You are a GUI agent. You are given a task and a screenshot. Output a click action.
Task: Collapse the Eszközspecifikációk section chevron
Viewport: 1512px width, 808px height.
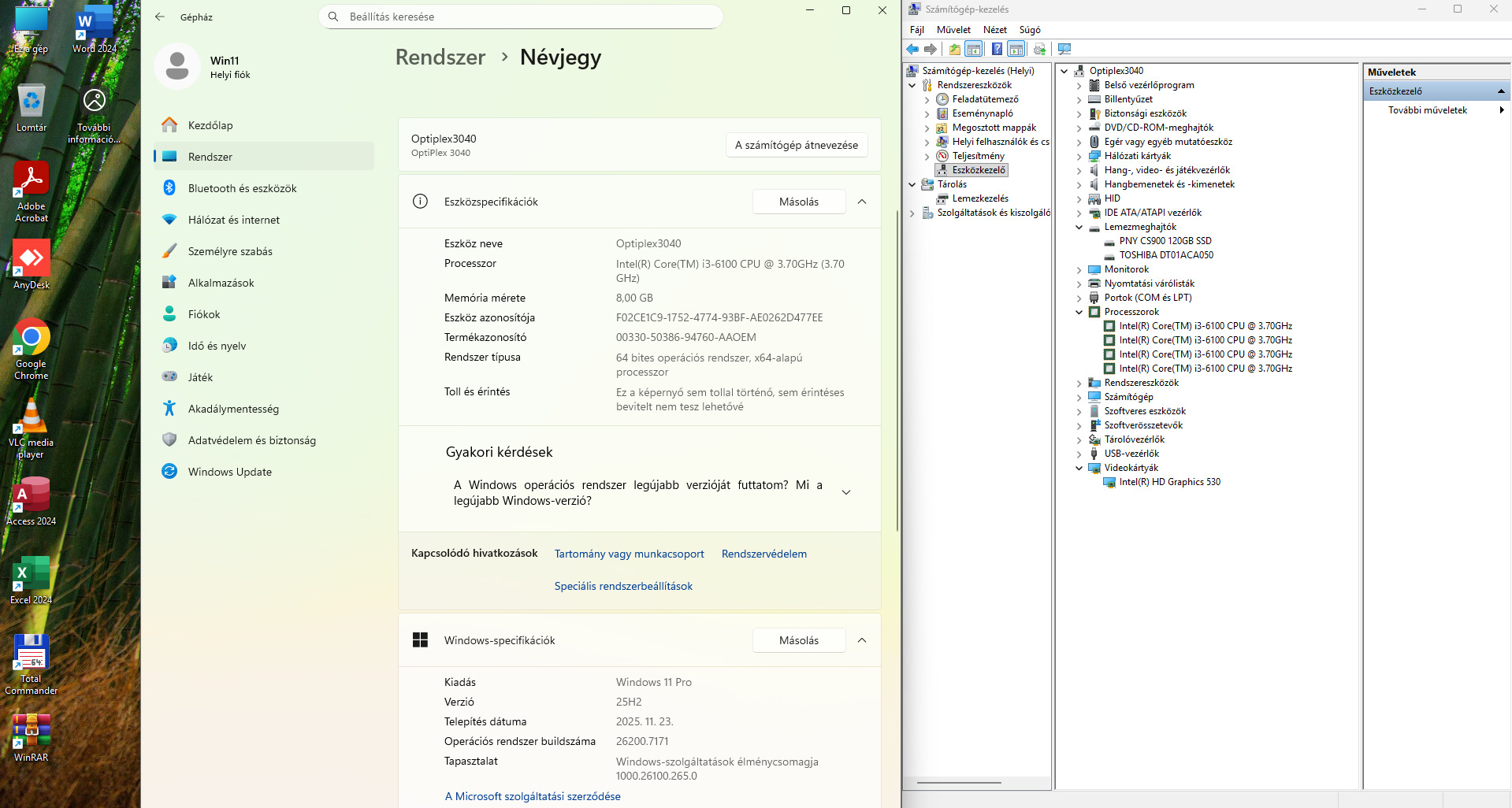point(862,202)
